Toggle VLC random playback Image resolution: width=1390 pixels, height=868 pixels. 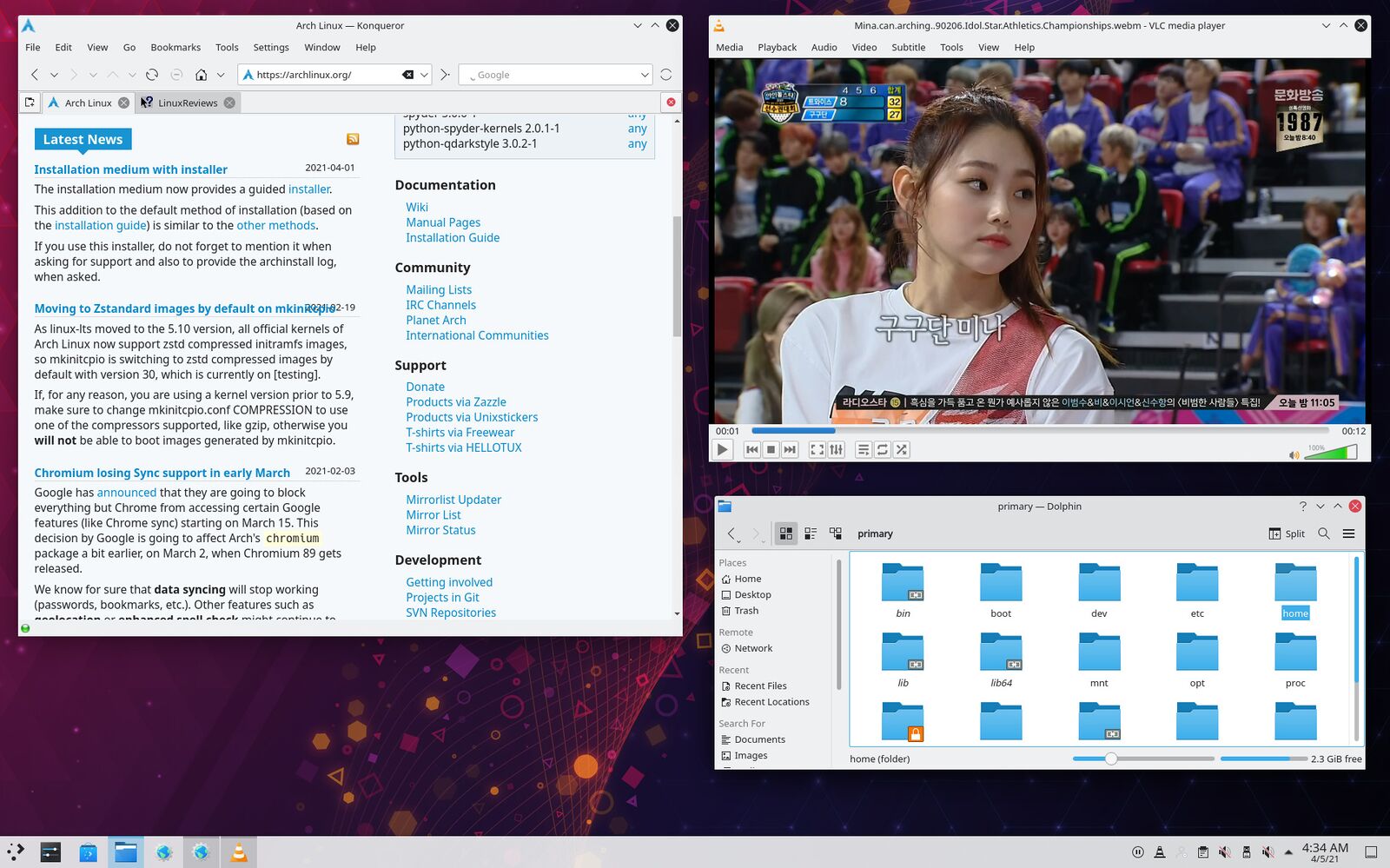(902, 449)
